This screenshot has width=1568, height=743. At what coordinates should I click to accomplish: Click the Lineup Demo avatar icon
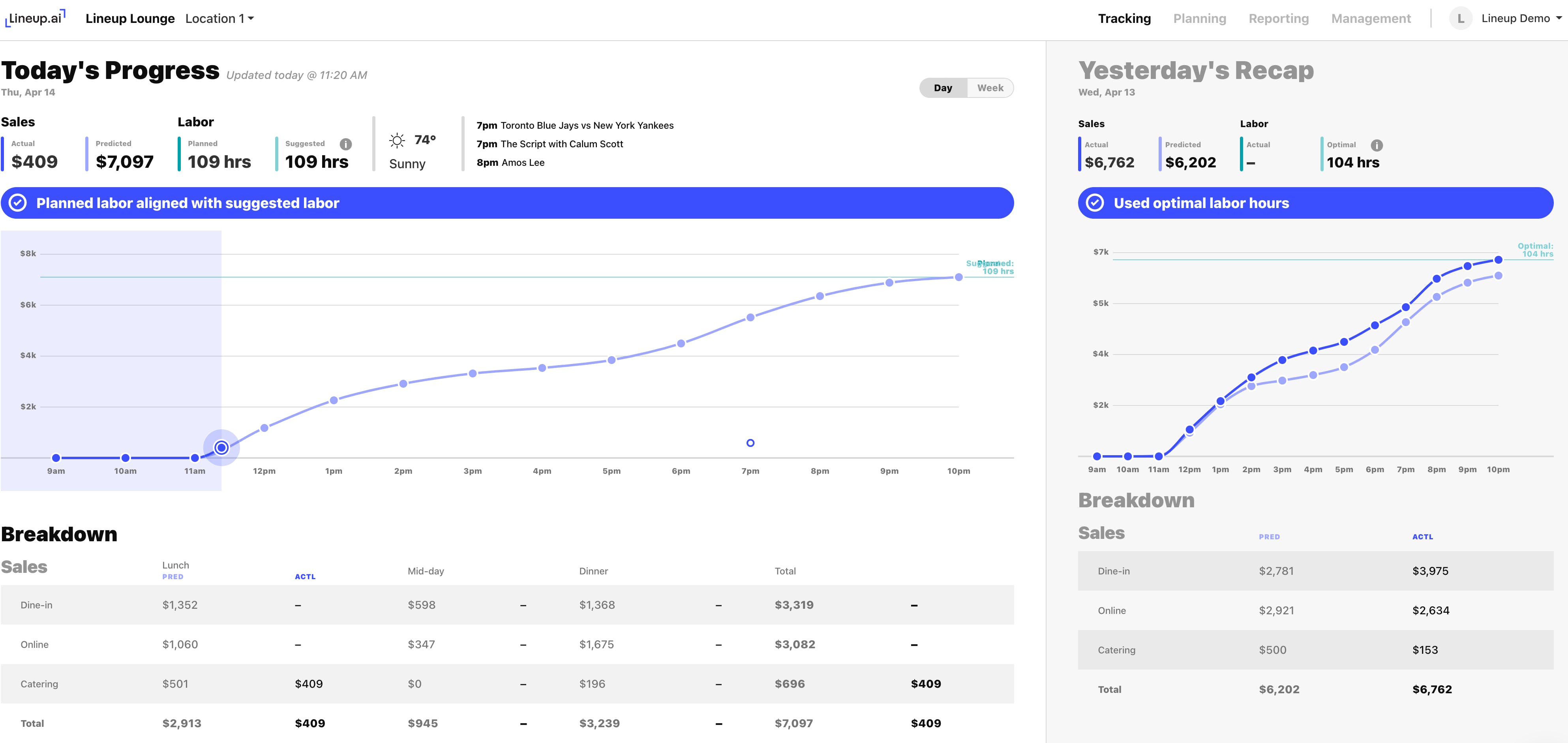(x=1460, y=18)
